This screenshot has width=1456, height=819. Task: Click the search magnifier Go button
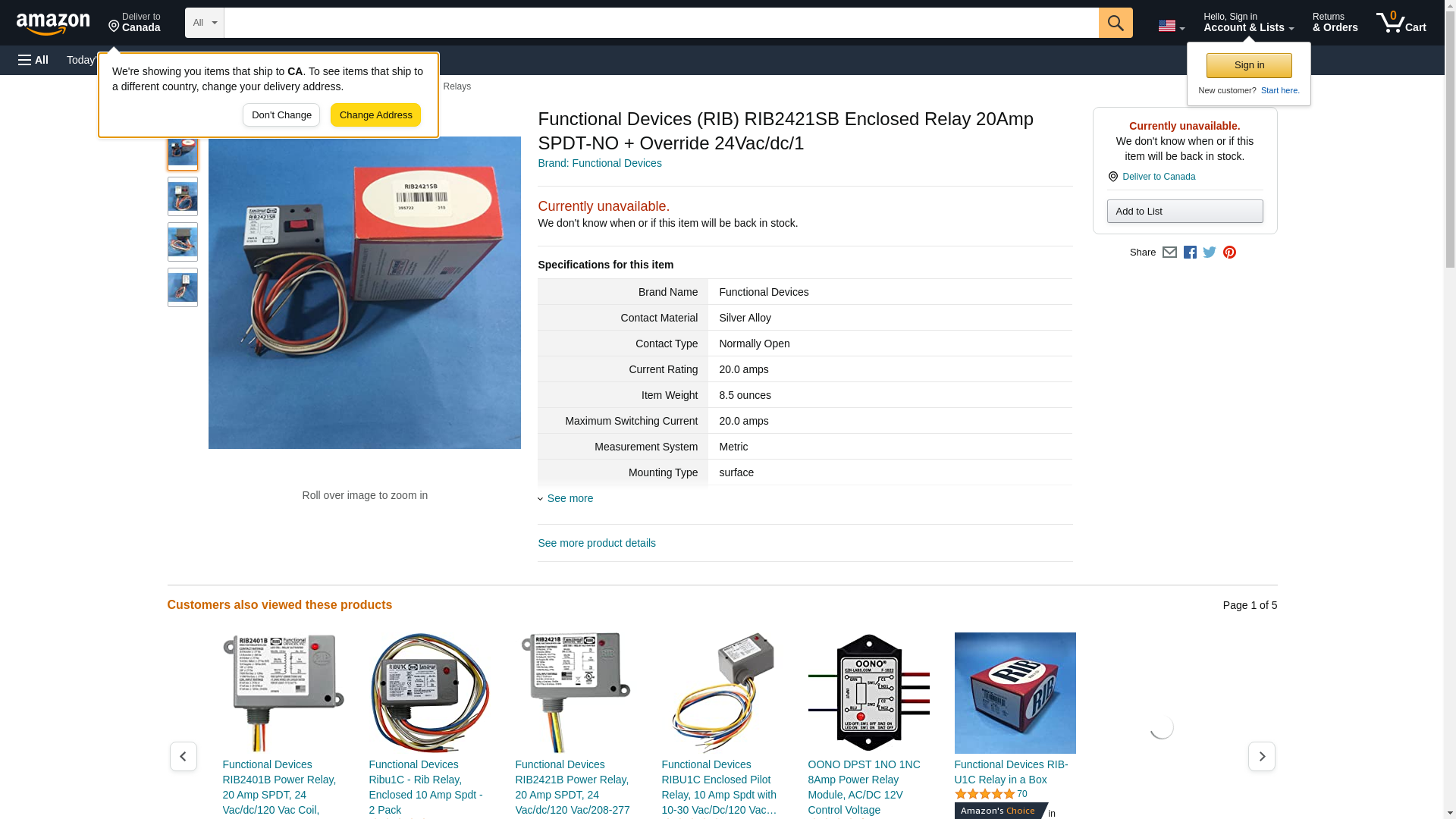point(1116,23)
